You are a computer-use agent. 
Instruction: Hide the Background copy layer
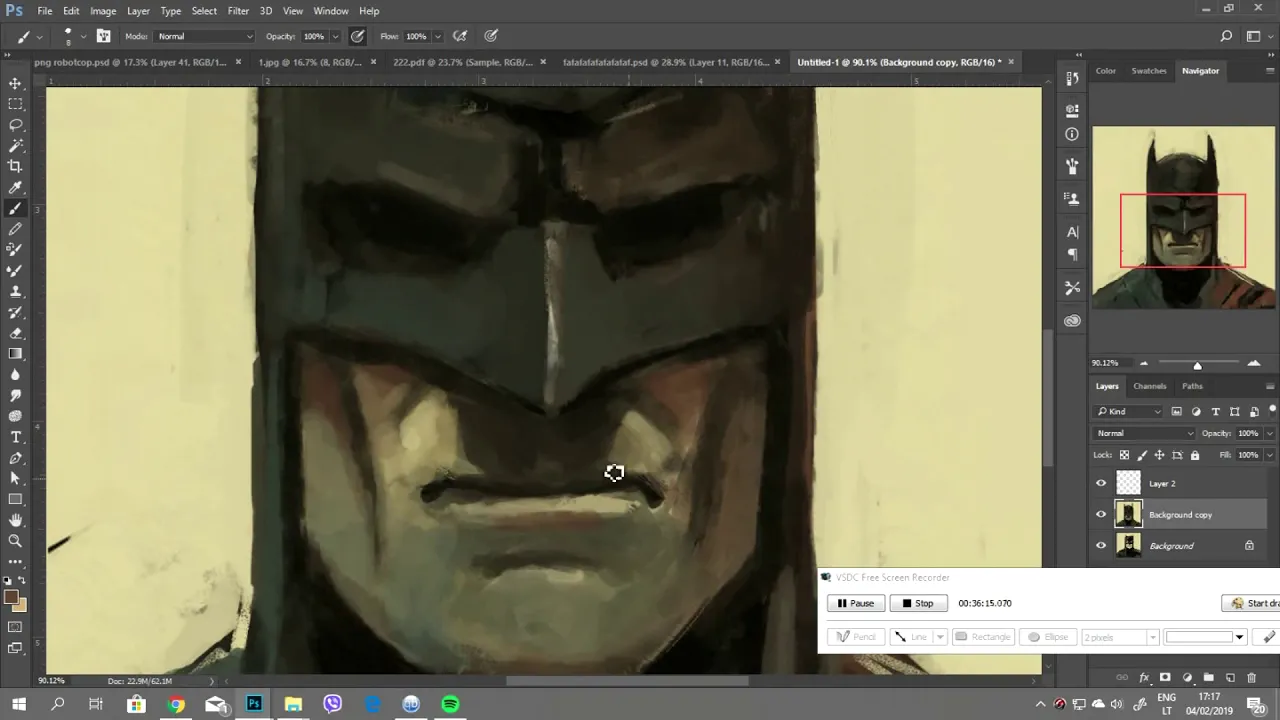click(x=1101, y=515)
